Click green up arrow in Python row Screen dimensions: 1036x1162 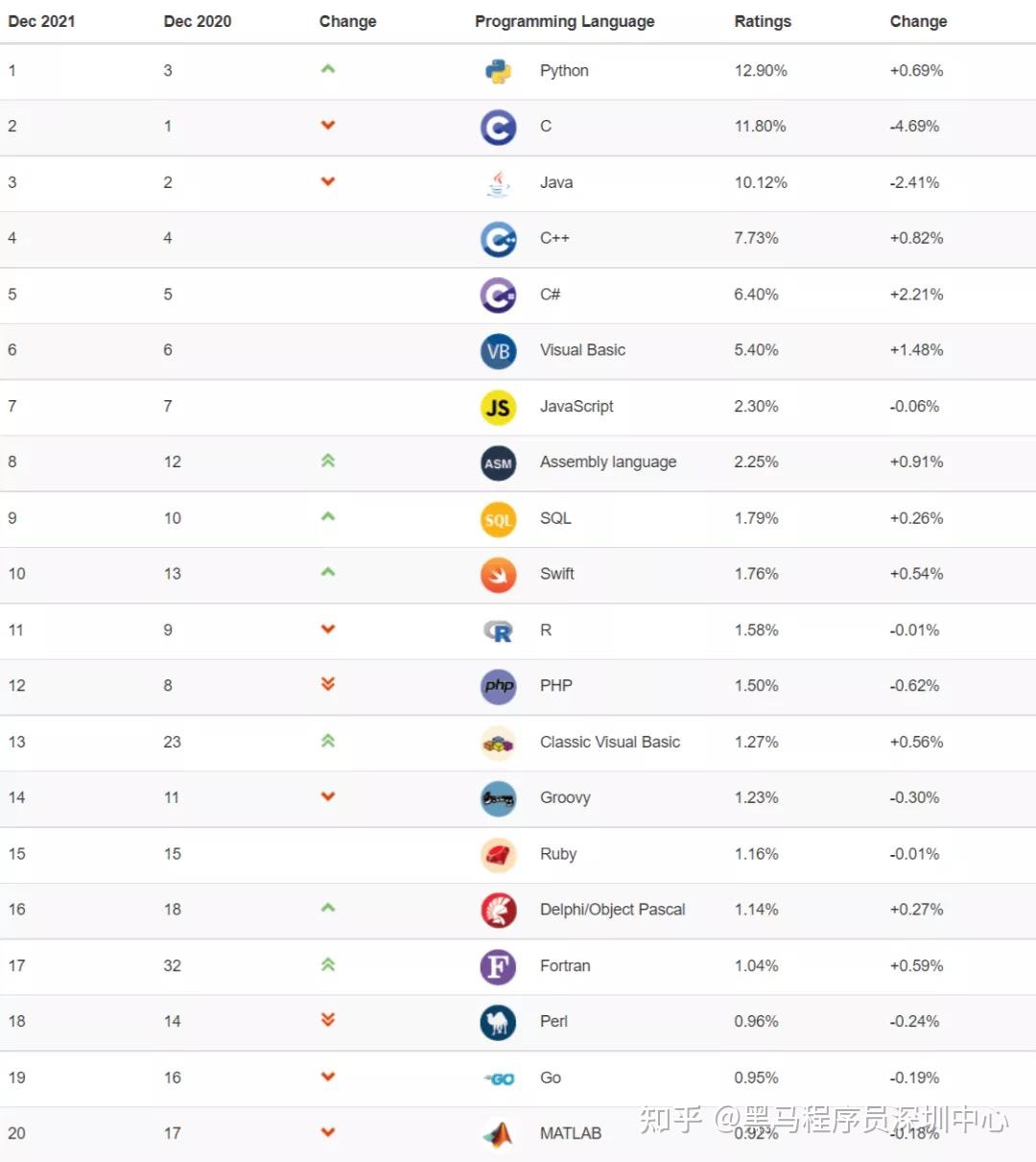pos(328,69)
